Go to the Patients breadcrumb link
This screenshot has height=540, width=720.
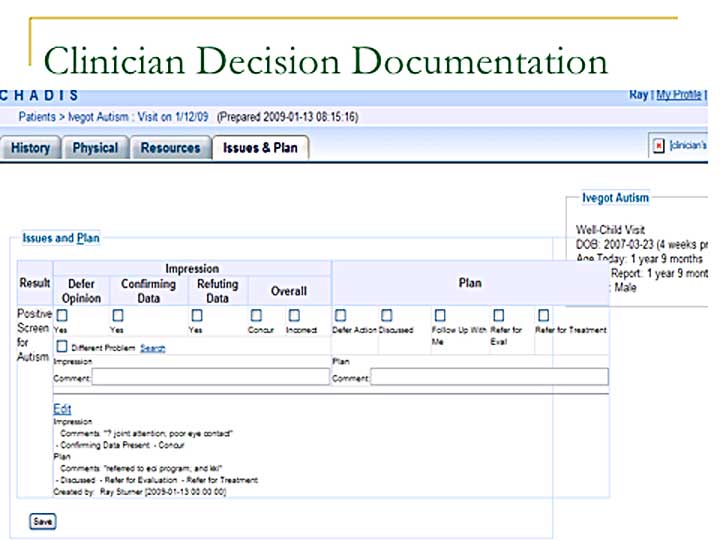tap(37, 117)
